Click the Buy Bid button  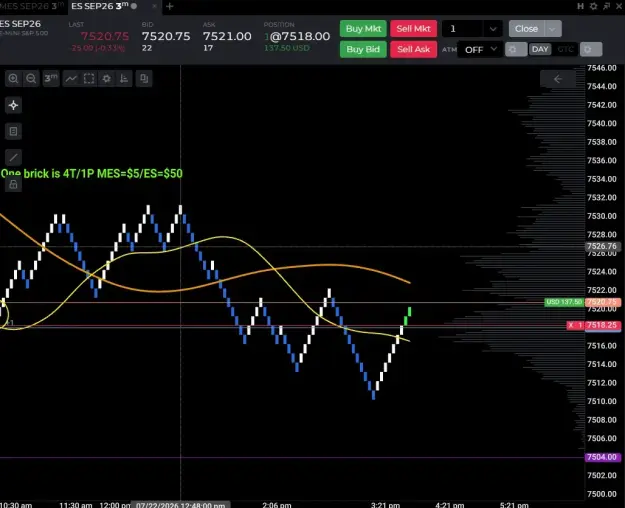coord(363,49)
